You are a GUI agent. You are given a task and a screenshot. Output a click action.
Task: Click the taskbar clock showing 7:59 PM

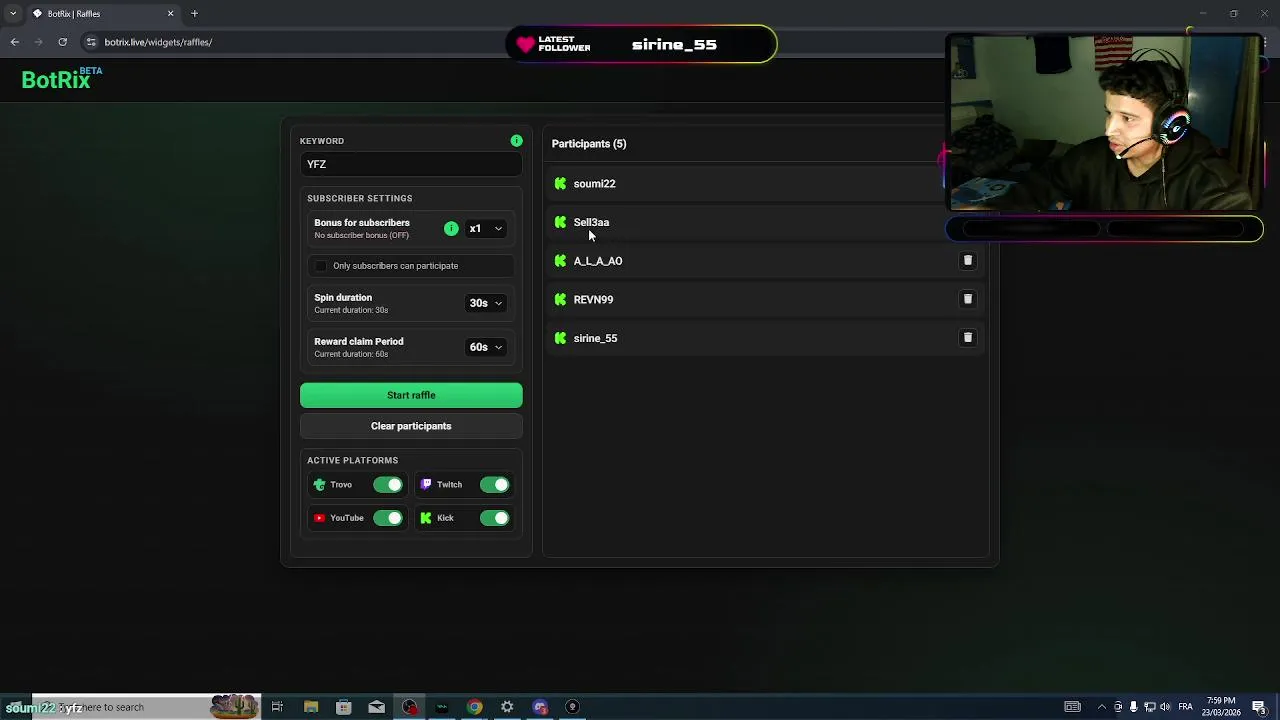[x=1221, y=707]
